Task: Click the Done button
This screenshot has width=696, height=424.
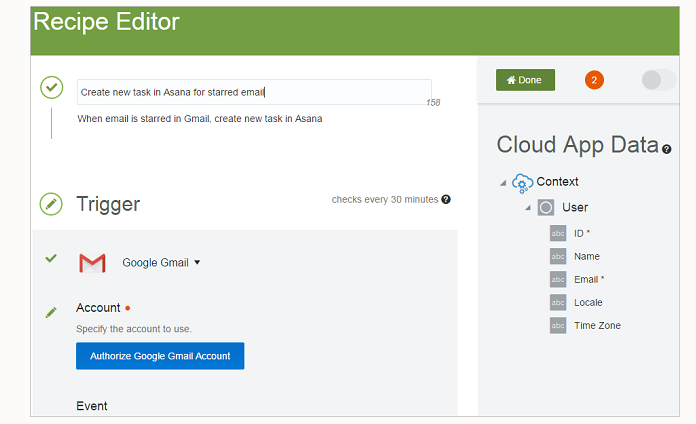Action: pyautogui.click(x=525, y=80)
